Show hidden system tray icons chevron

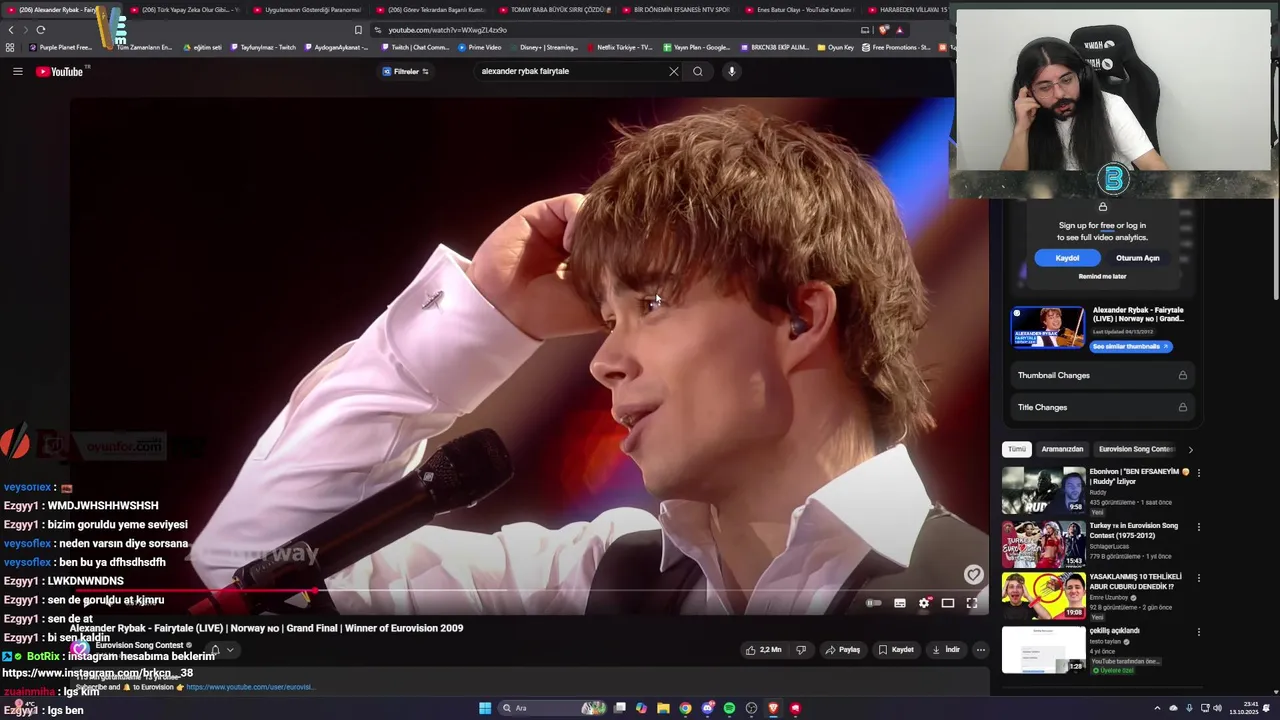tap(1157, 708)
